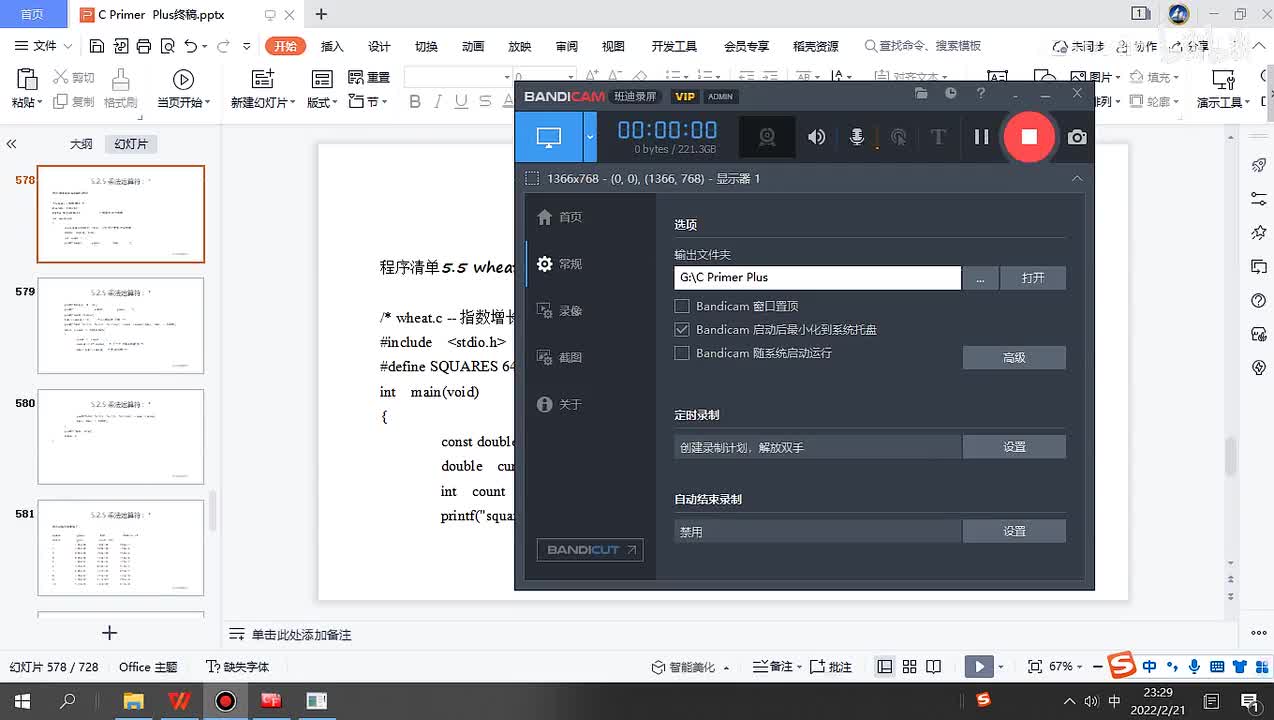This screenshot has height=720, width=1274.
Task: Play slideshow from status bar
Action: tap(979, 667)
